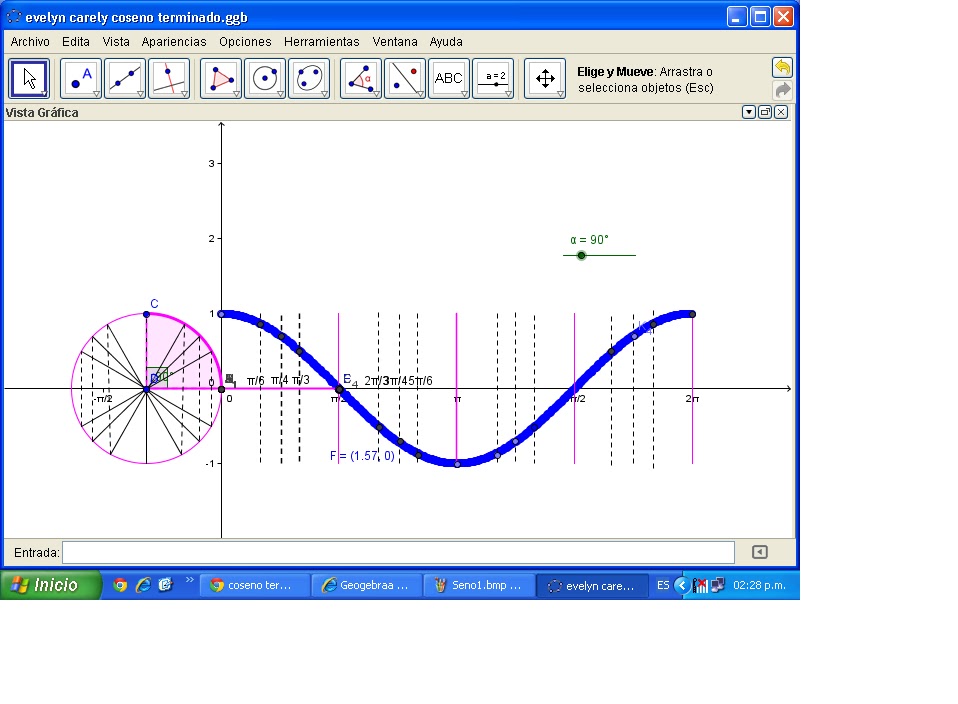Click the curve point at 2π endpoint

click(692, 314)
